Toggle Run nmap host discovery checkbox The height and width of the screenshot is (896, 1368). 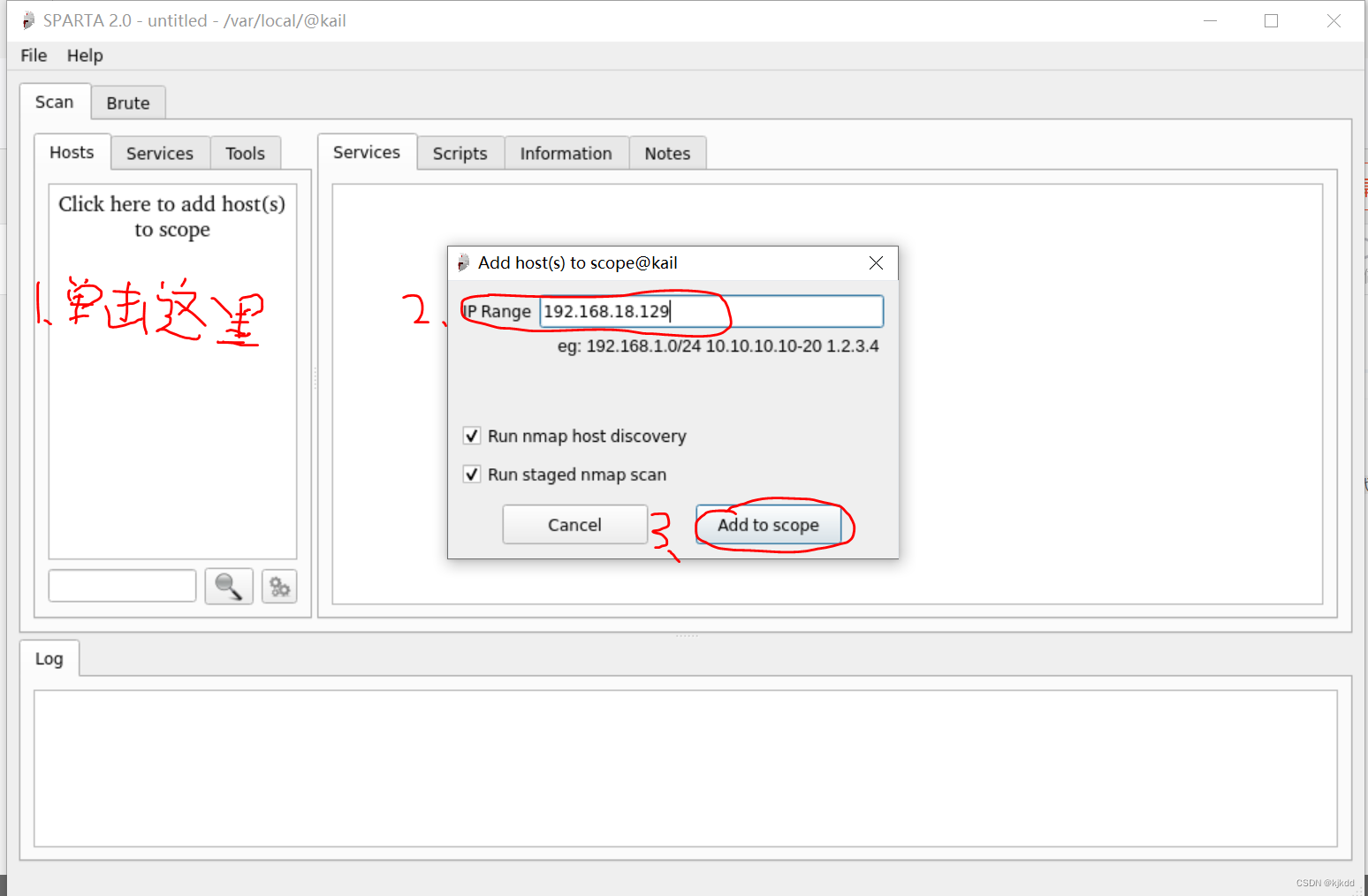point(472,436)
